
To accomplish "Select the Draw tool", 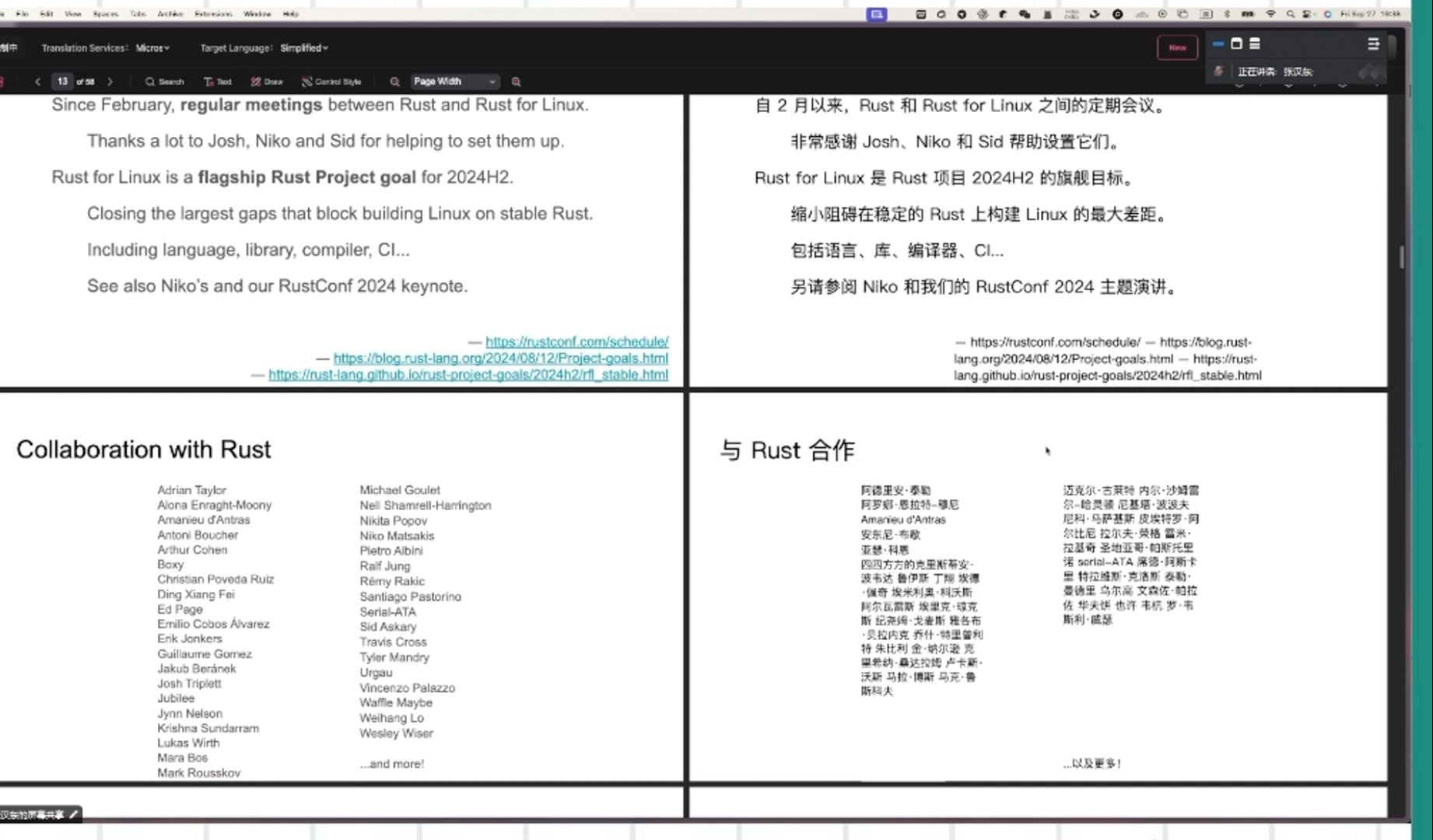I will coord(267,82).
